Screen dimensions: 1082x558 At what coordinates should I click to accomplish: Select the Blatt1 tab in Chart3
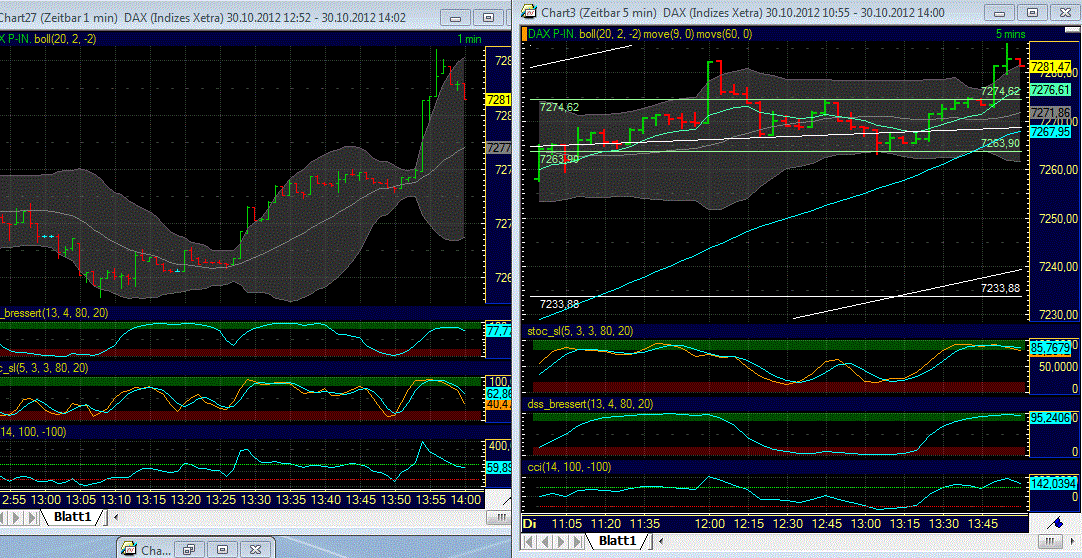coord(616,540)
